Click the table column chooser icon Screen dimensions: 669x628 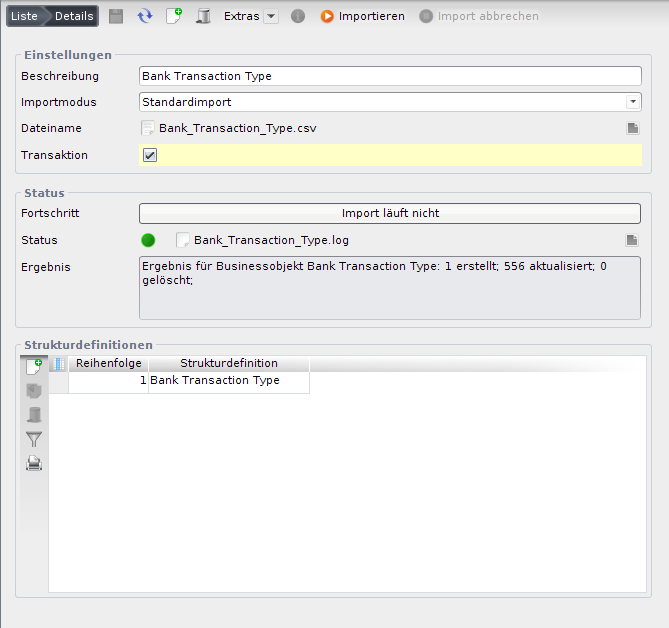point(58,364)
